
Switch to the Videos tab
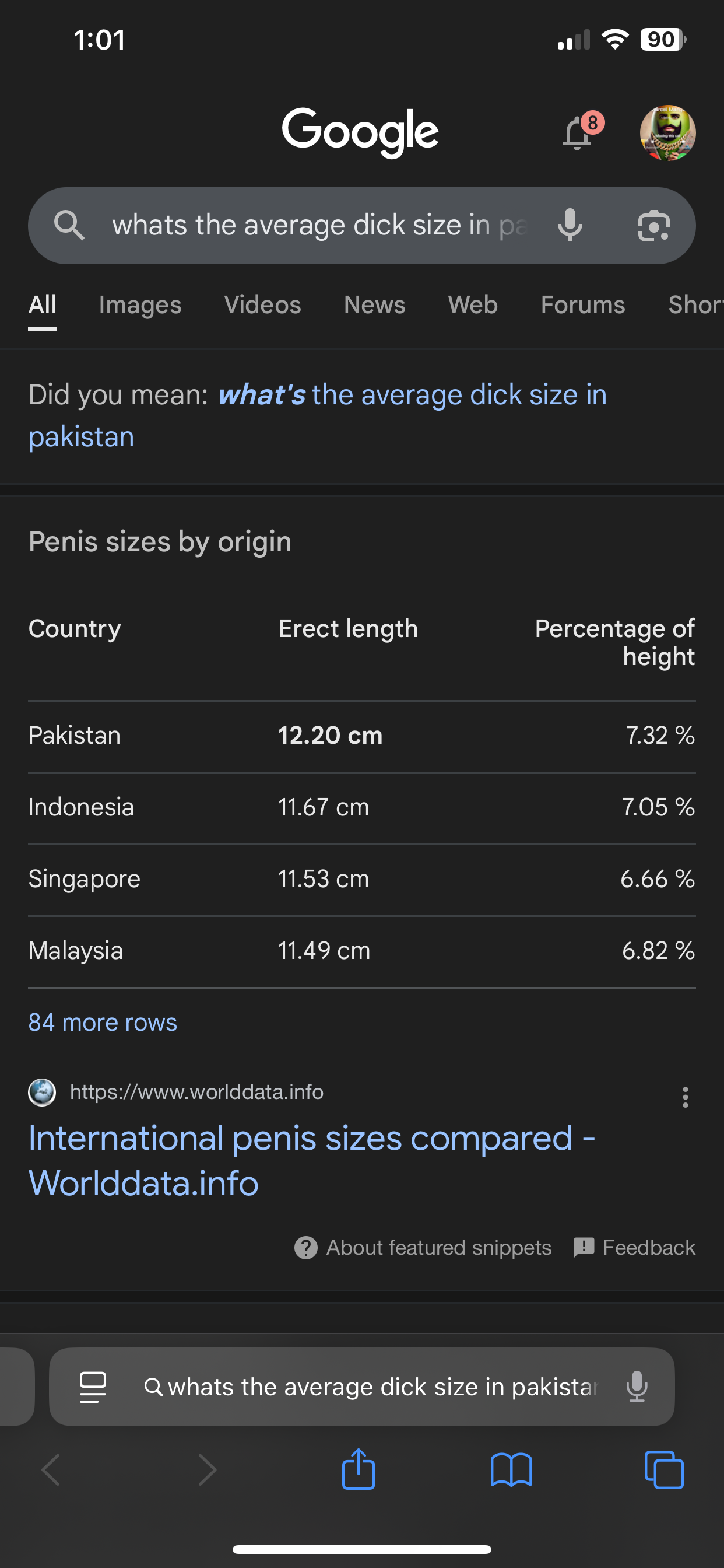pos(262,305)
